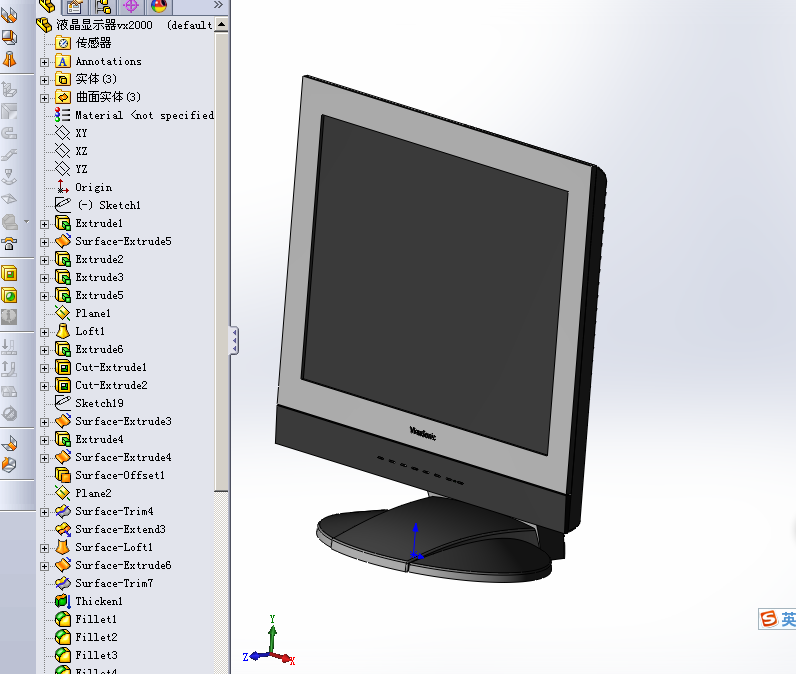Click the Sogou input method S icon

click(769, 619)
